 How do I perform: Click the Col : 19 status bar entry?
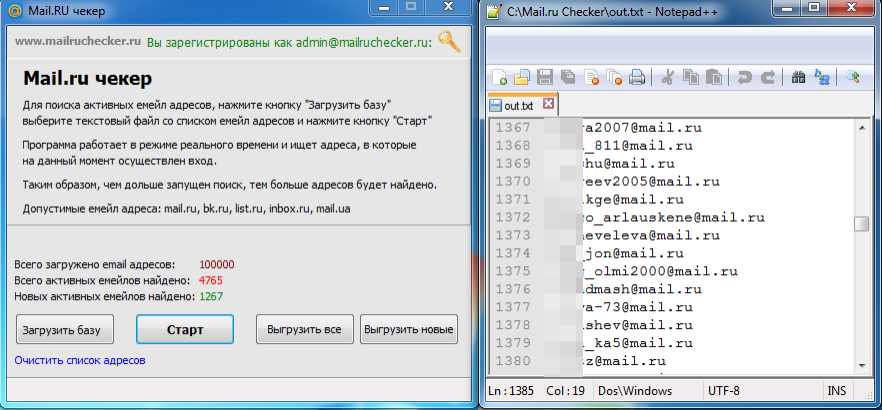565,390
